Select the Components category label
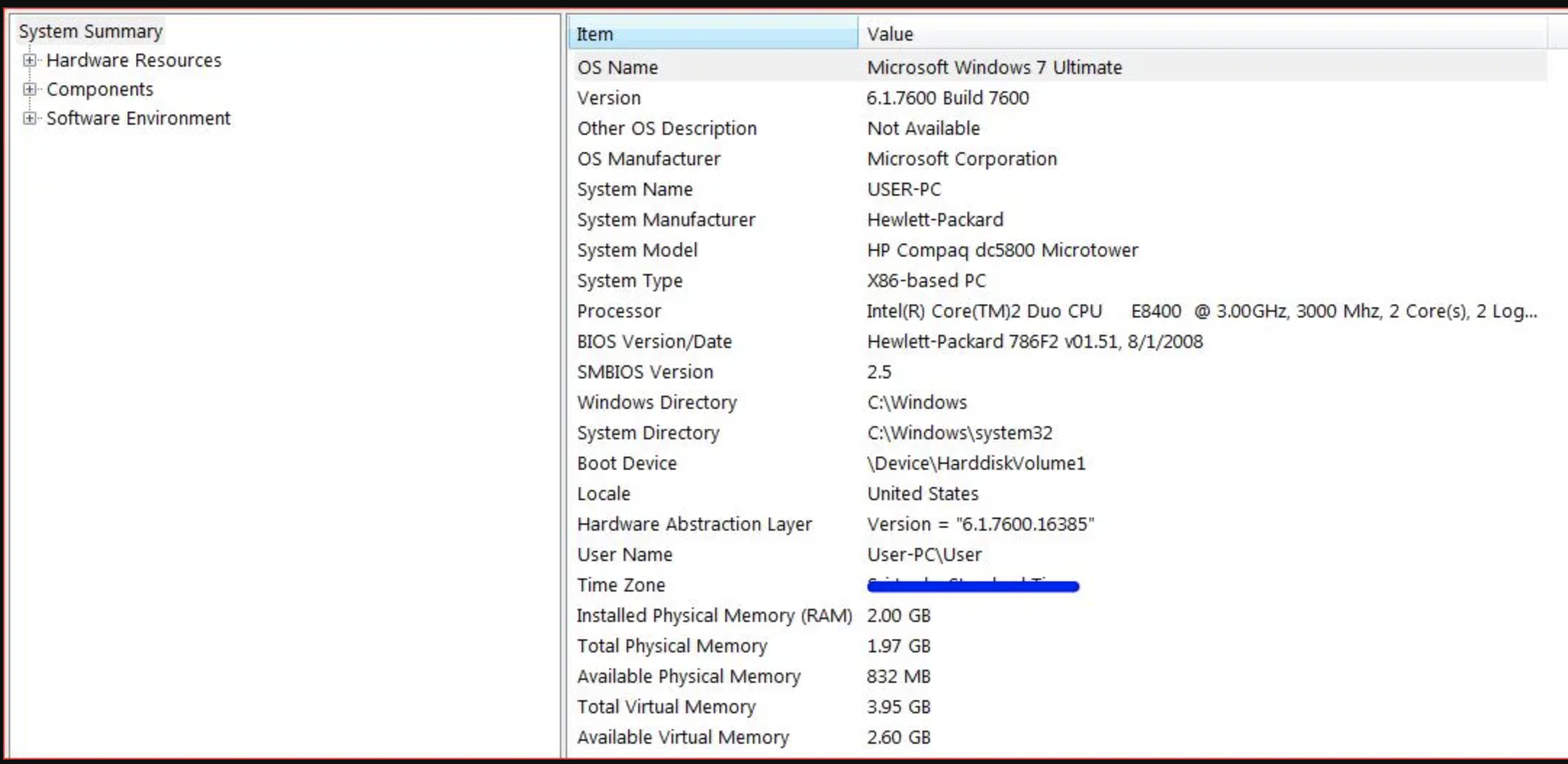This screenshot has height=764, width=1568. 100,89
